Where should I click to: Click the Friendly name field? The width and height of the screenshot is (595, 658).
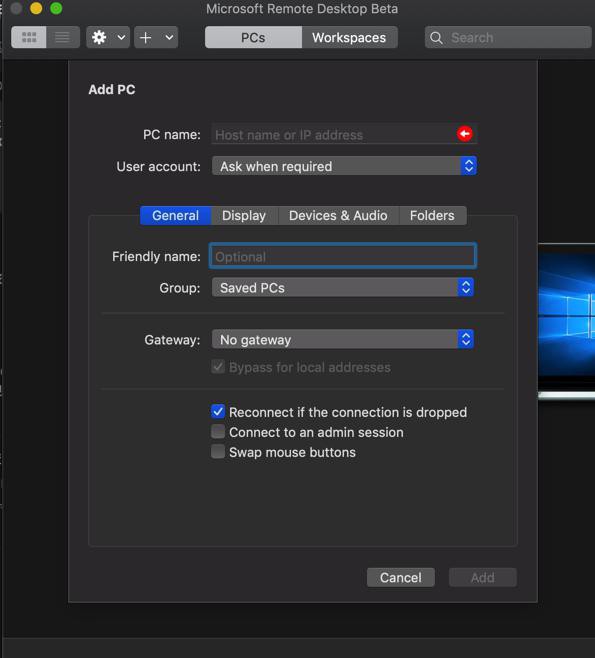[x=343, y=256]
